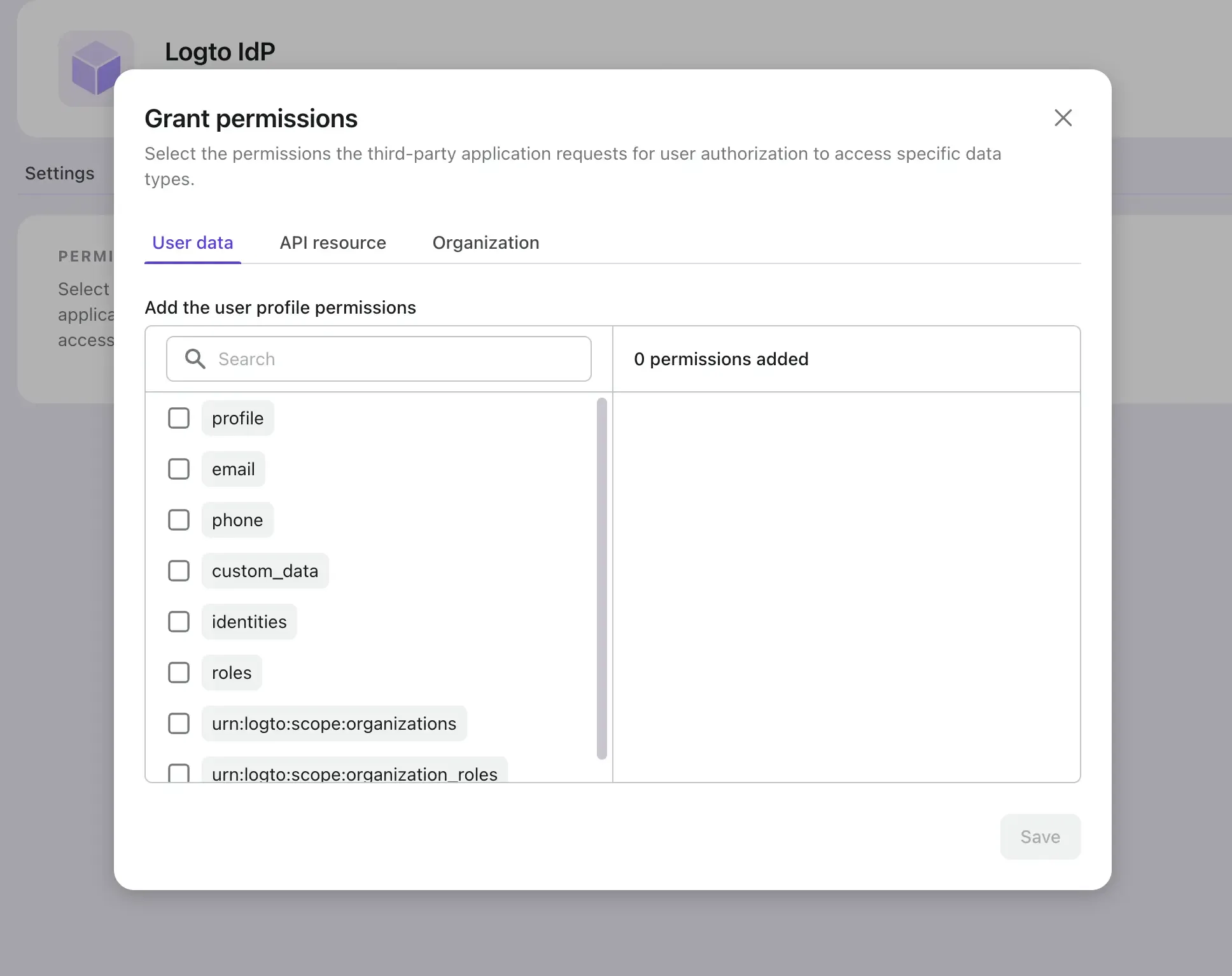
Task: Click the custom_data permission tag icon
Action: coord(264,570)
